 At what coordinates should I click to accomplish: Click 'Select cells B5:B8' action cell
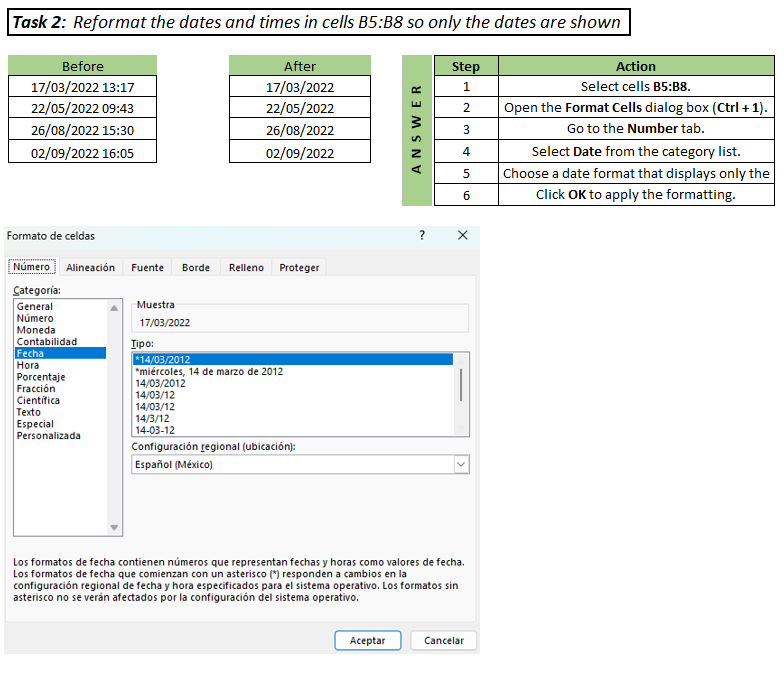[636, 86]
